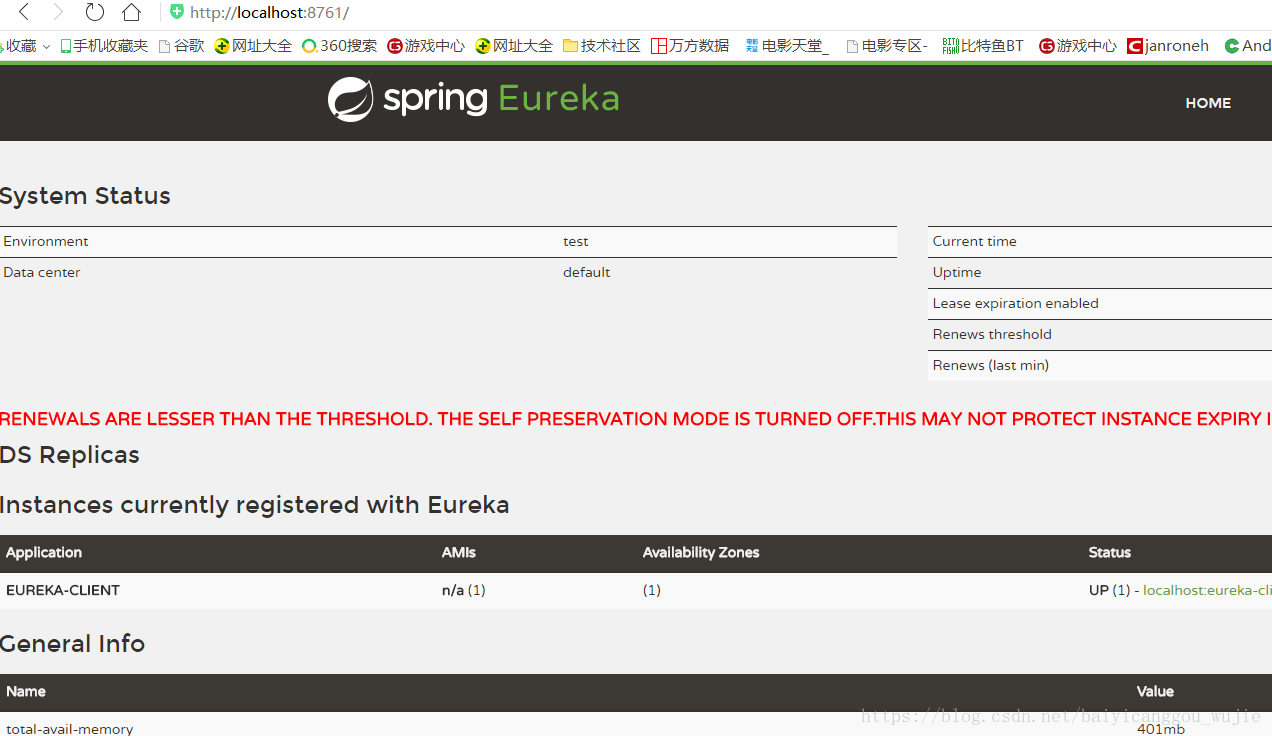Select the EUREKA-CLIENT application cell

tap(63, 590)
